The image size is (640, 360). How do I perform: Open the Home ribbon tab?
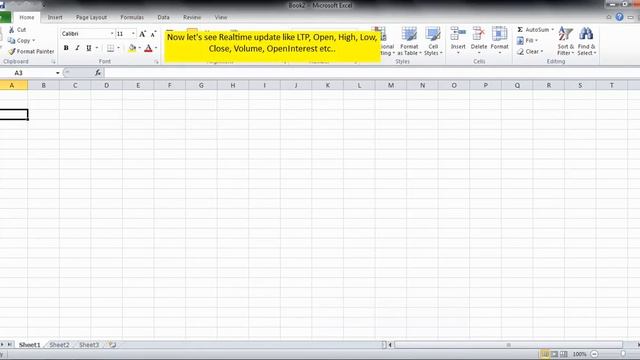coord(27,18)
